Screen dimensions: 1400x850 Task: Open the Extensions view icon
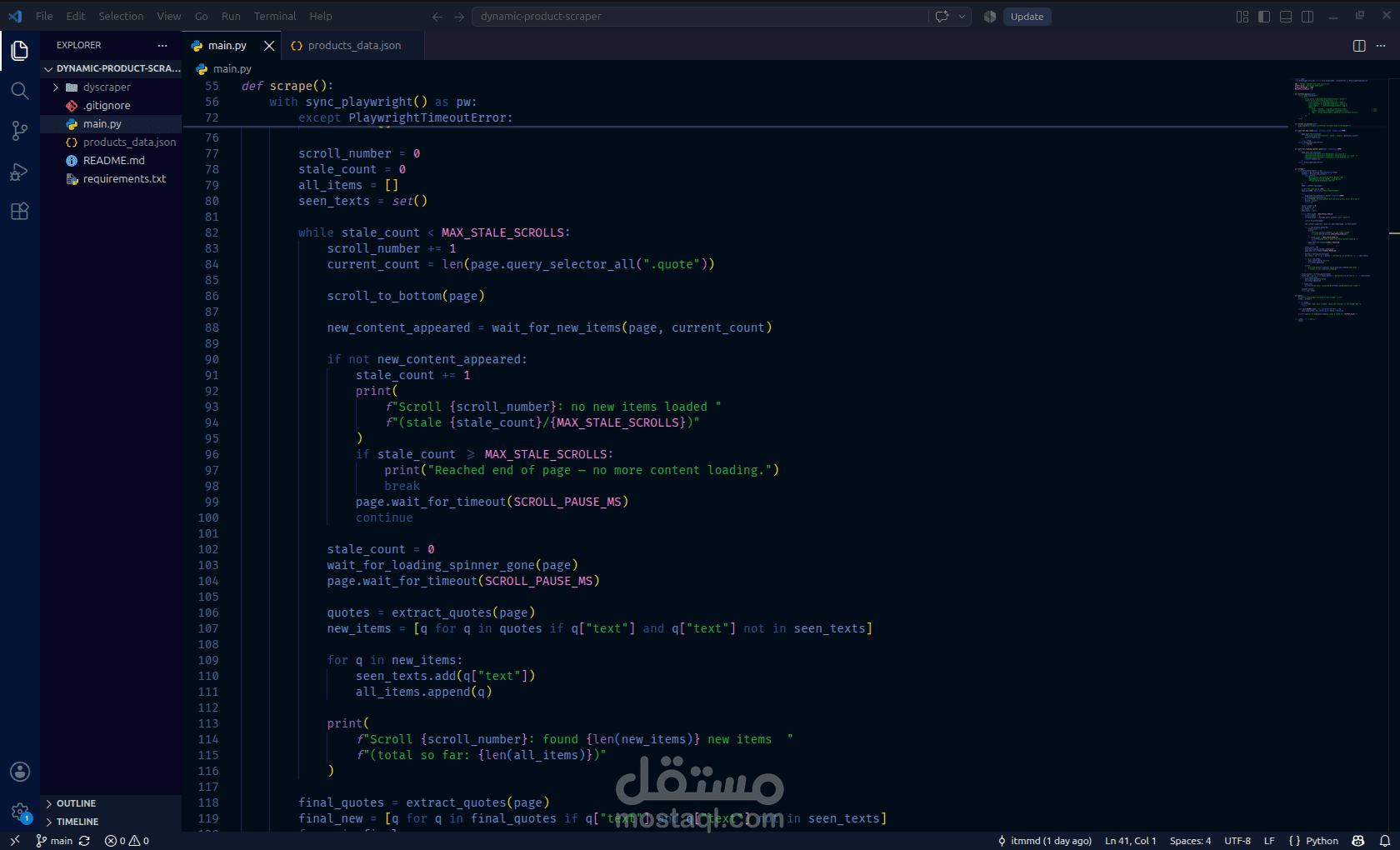click(x=20, y=212)
